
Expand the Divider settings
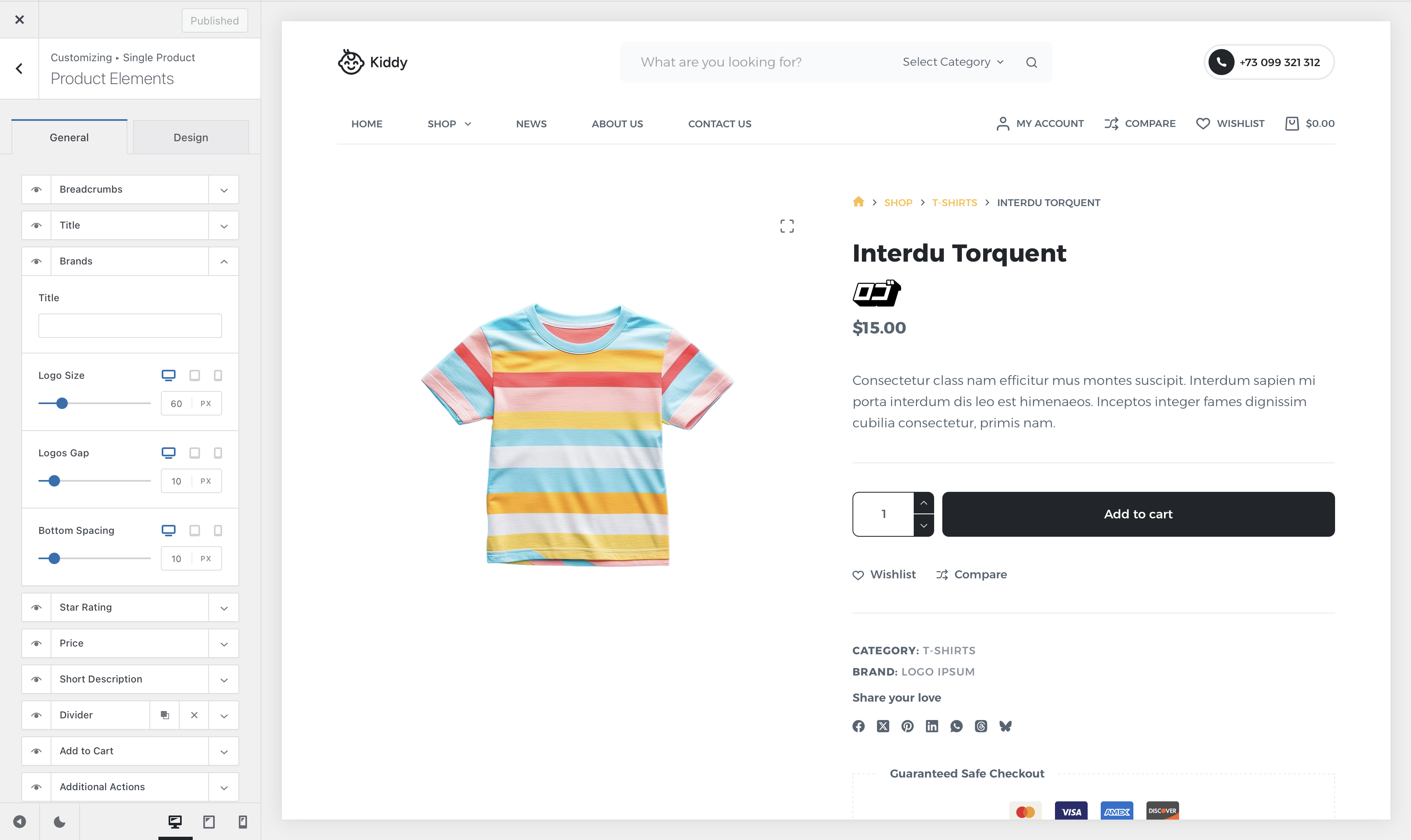224,715
